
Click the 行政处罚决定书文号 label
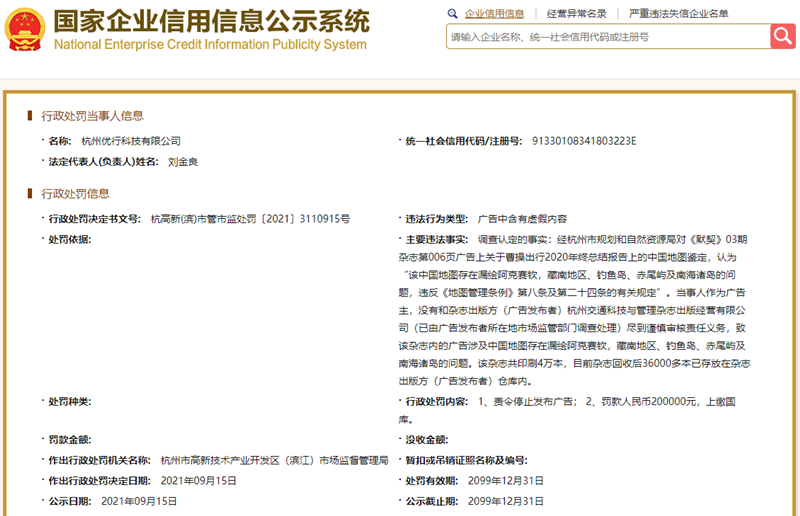click(94, 219)
